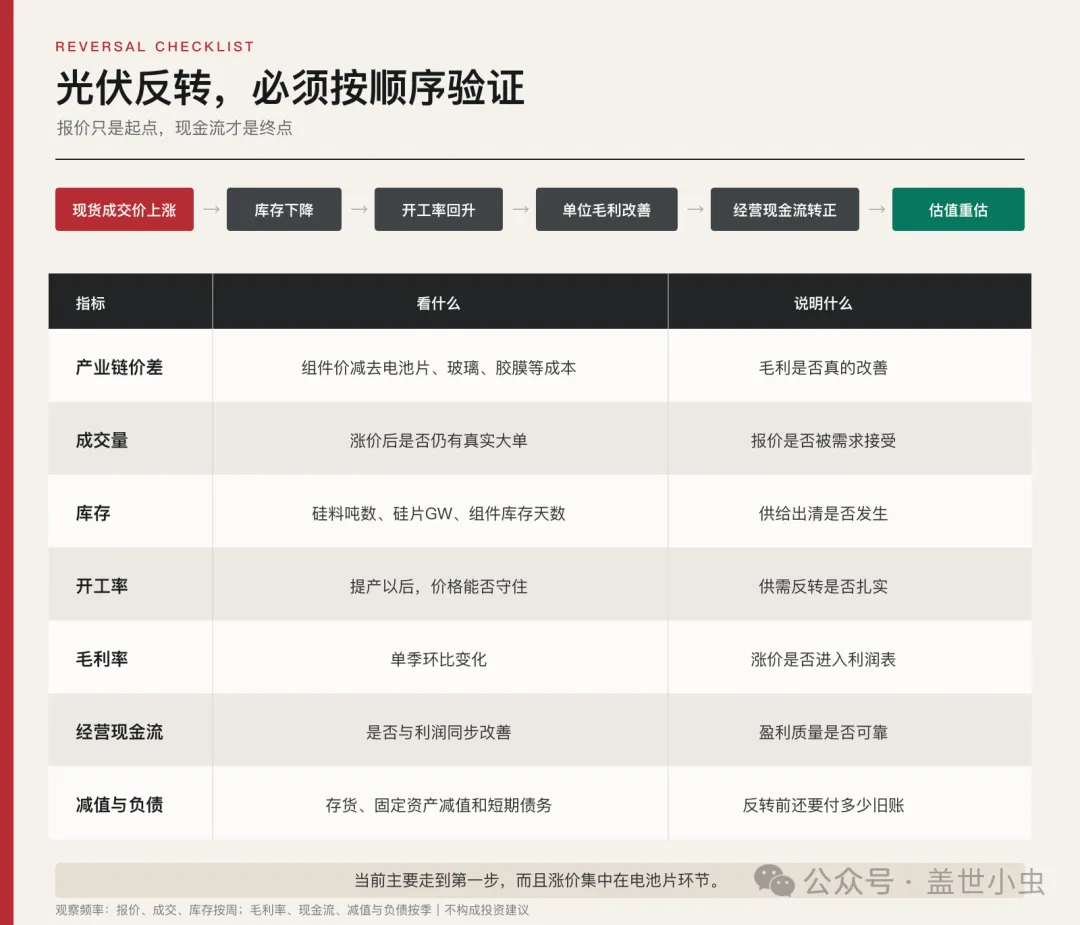Screen dimensions: 1080x925
Task: Click the red 现货成交价上涨 step box
Action: pos(124,209)
